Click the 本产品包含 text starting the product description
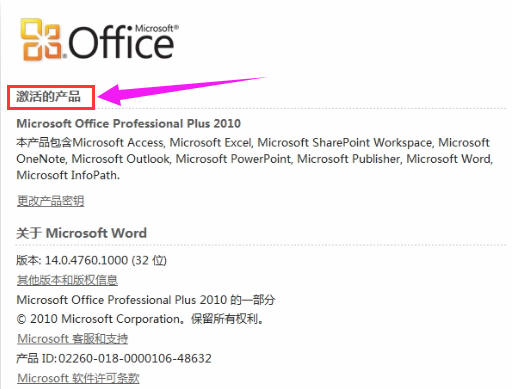 click(x=44, y=143)
